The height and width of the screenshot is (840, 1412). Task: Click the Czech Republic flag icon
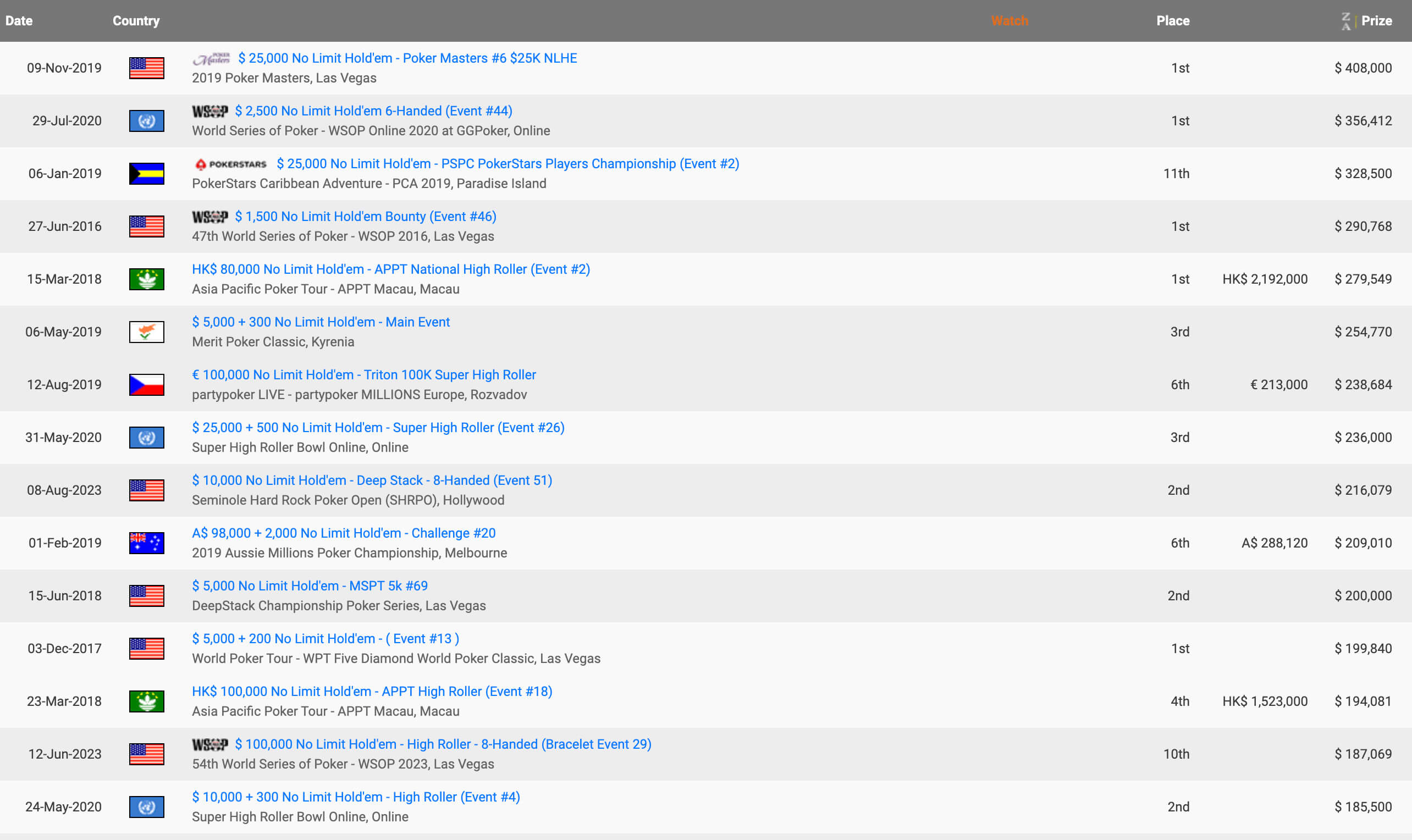147,385
